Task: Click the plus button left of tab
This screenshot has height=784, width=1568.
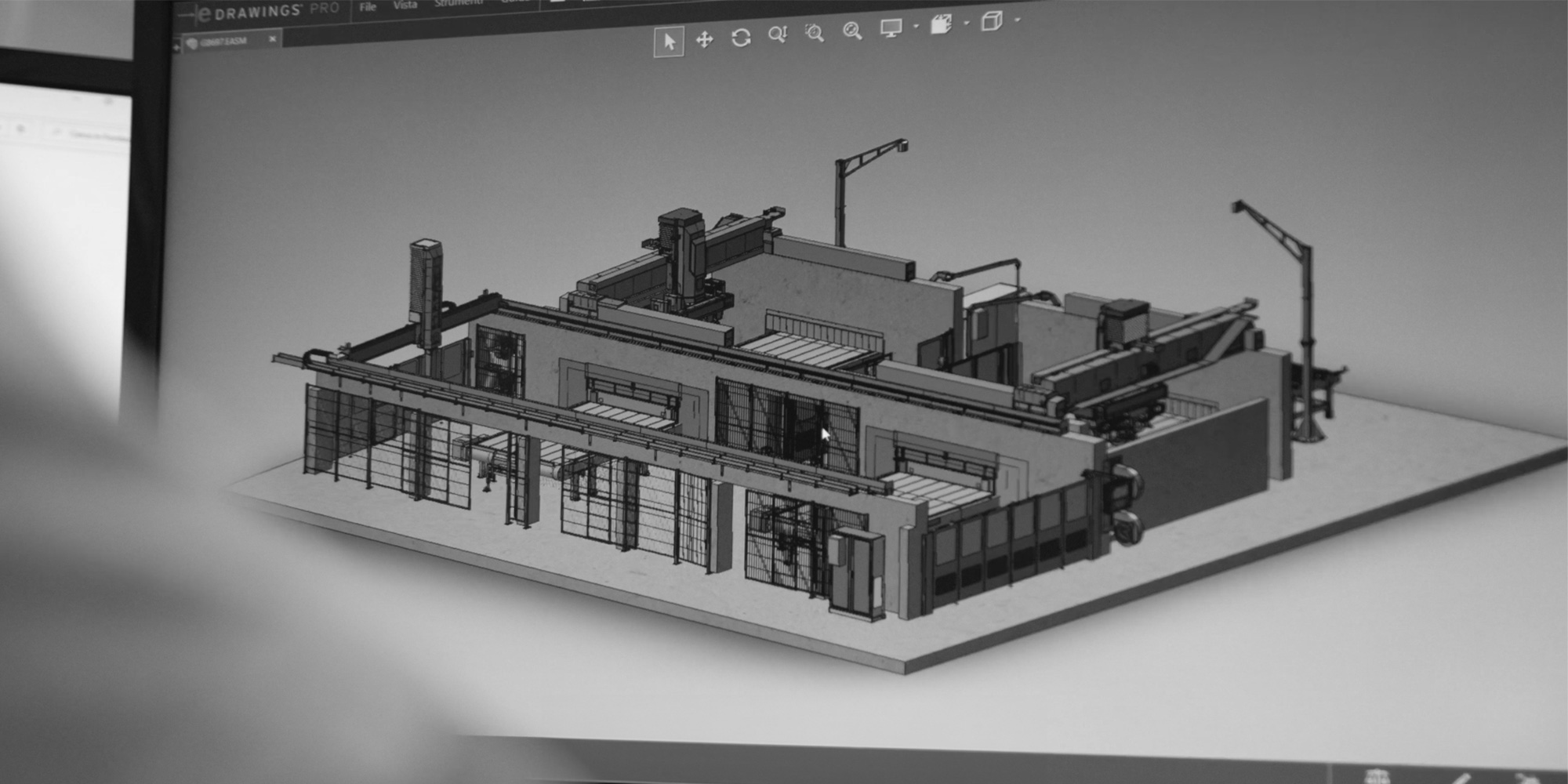Action: point(176,47)
